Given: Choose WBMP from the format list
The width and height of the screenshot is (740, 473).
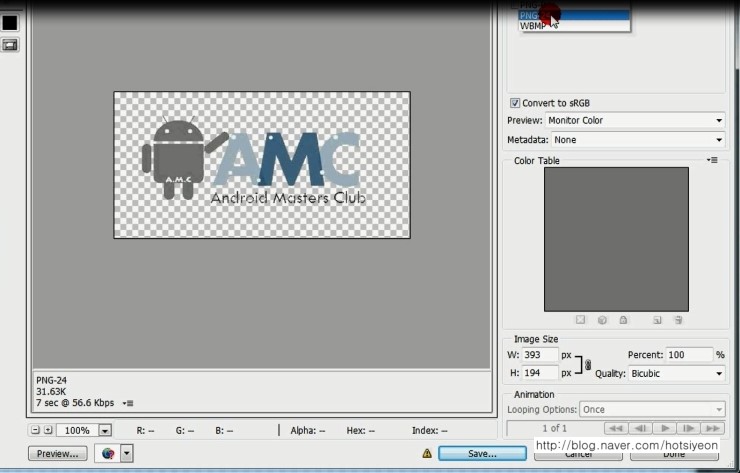Looking at the screenshot, I should click(574, 26).
